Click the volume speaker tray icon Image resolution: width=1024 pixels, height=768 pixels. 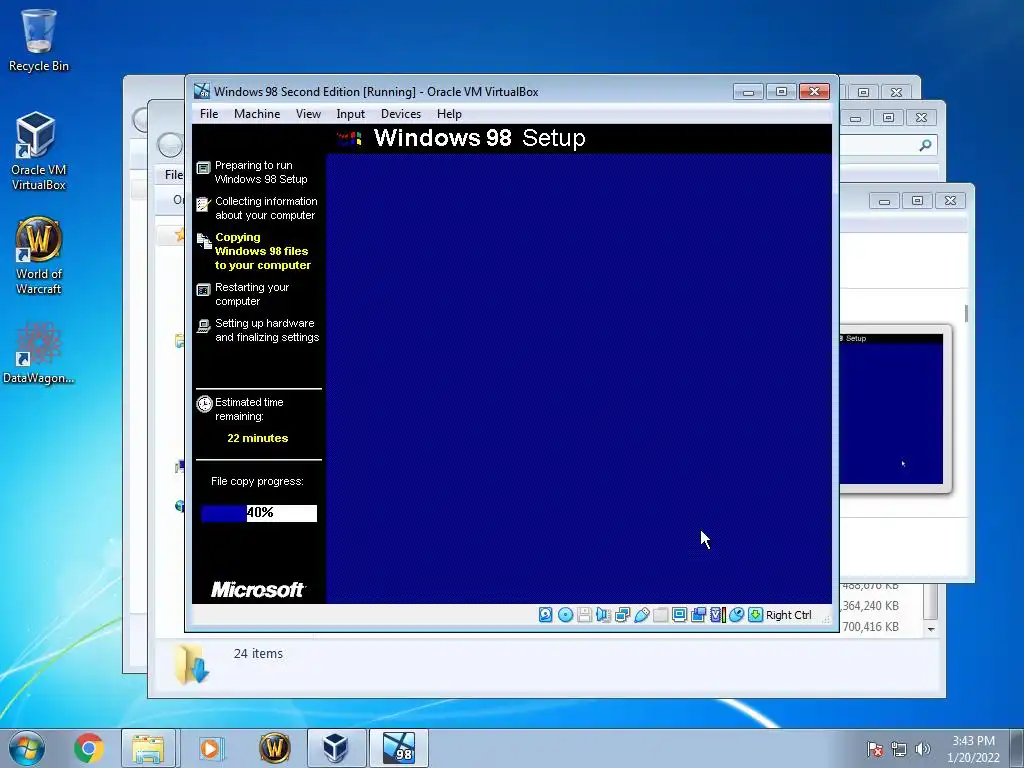tap(922, 749)
